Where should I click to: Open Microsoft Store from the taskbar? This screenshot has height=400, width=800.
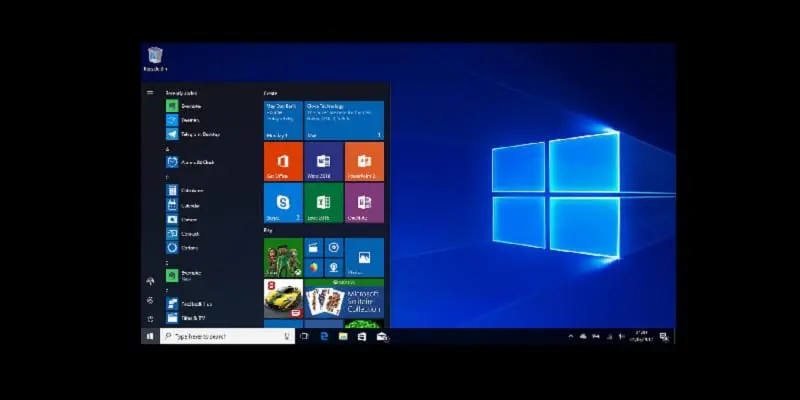click(x=362, y=337)
